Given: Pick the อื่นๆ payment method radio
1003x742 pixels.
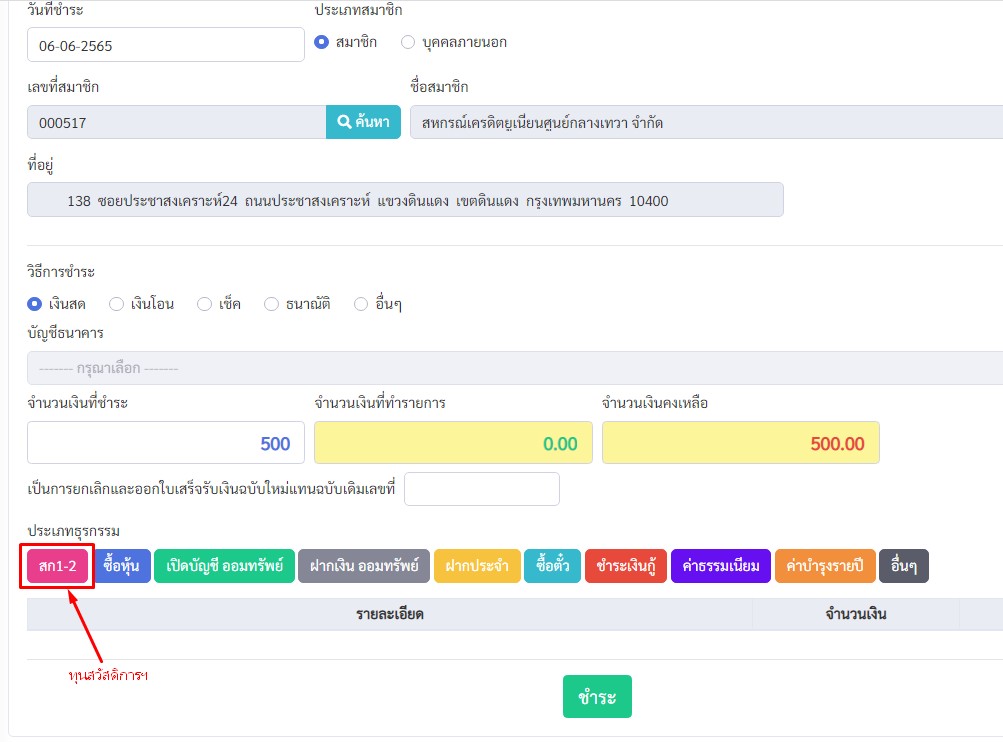Looking at the screenshot, I should tap(361, 304).
